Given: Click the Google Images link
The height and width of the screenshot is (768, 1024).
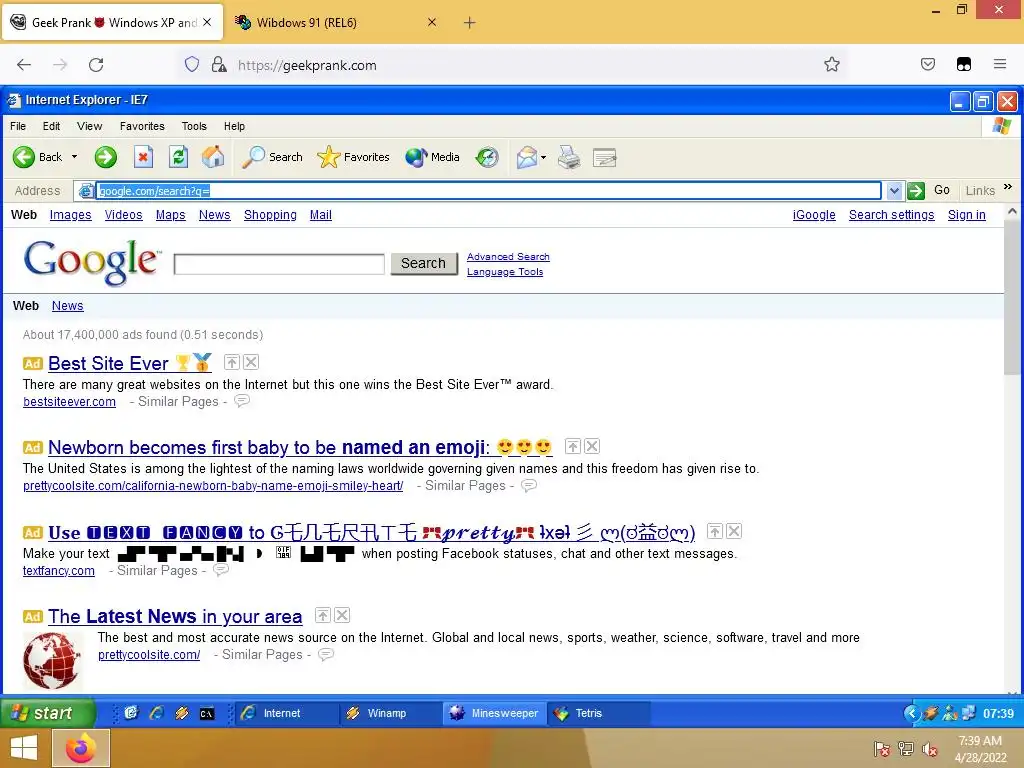Looking at the screenshot, I should (71, 215).
